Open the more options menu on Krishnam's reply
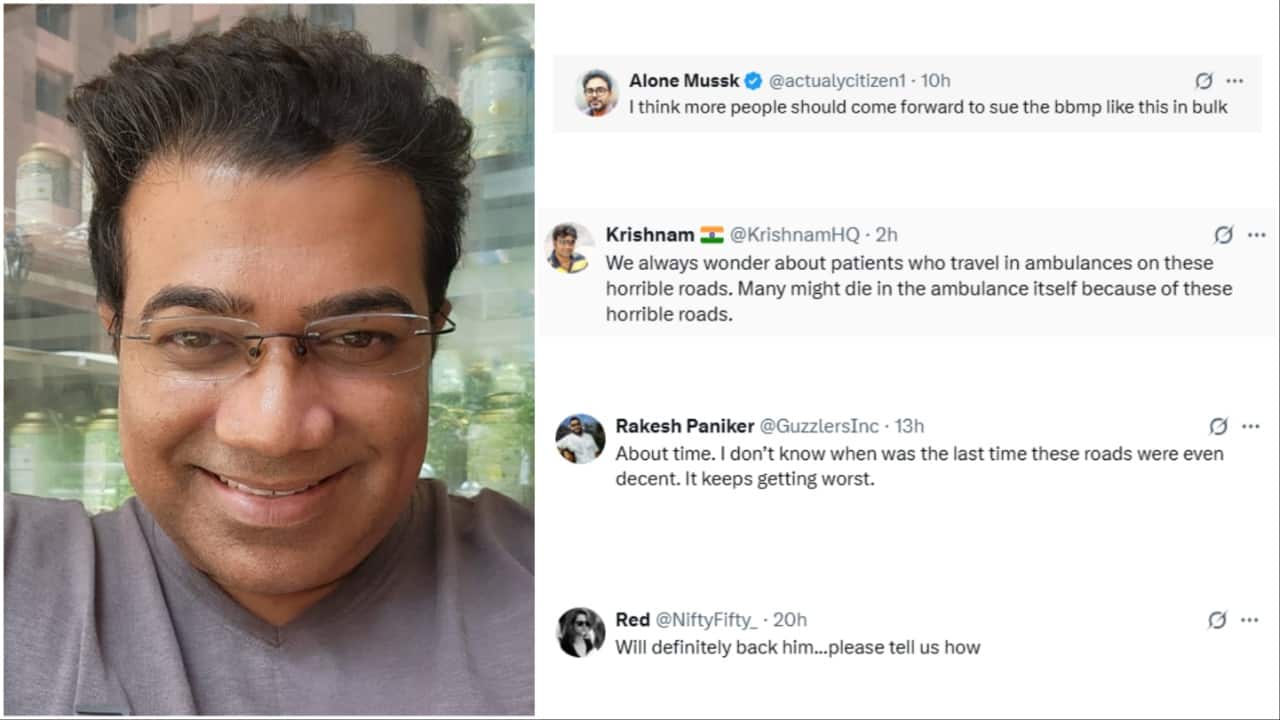This screenshot has height=720, width=1280. tap(1256, 235)
